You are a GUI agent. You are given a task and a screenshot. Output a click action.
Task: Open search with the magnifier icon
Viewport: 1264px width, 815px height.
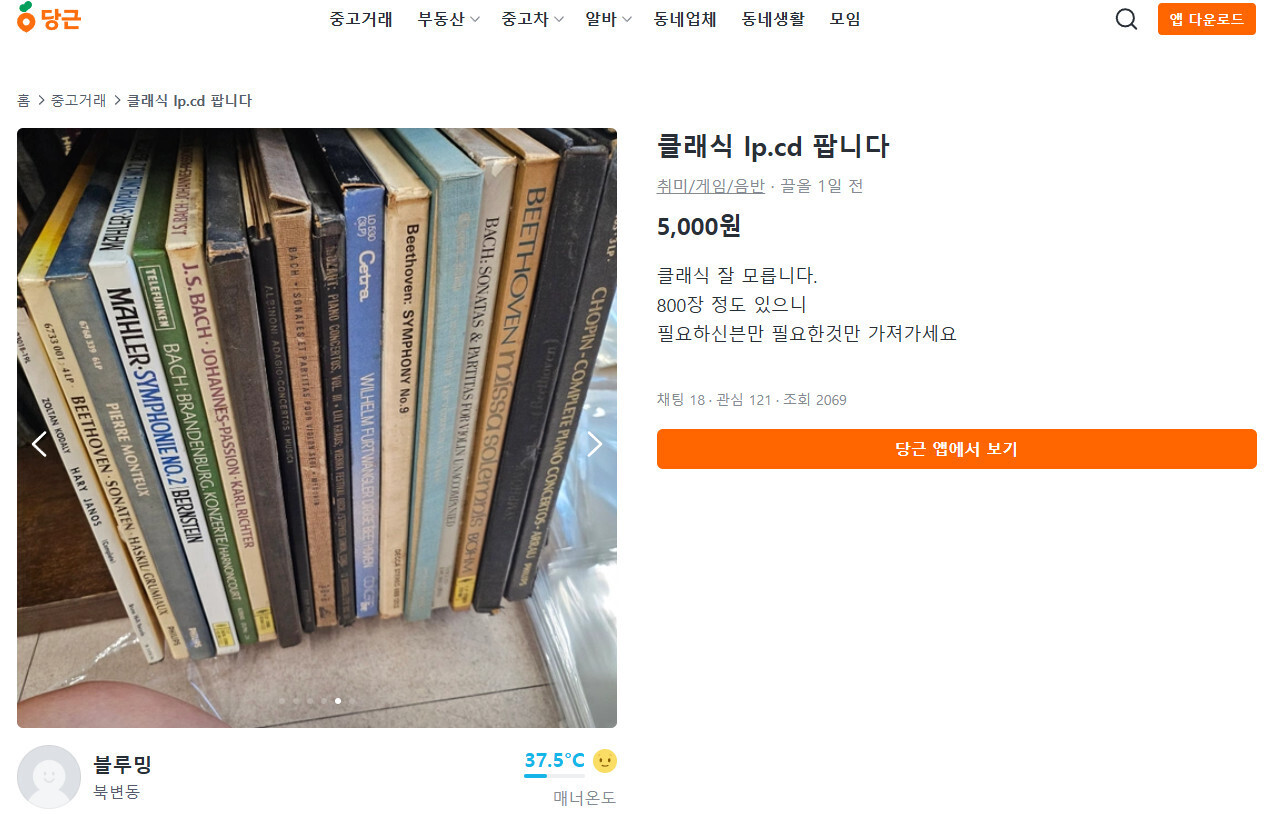pos(1126,19)
